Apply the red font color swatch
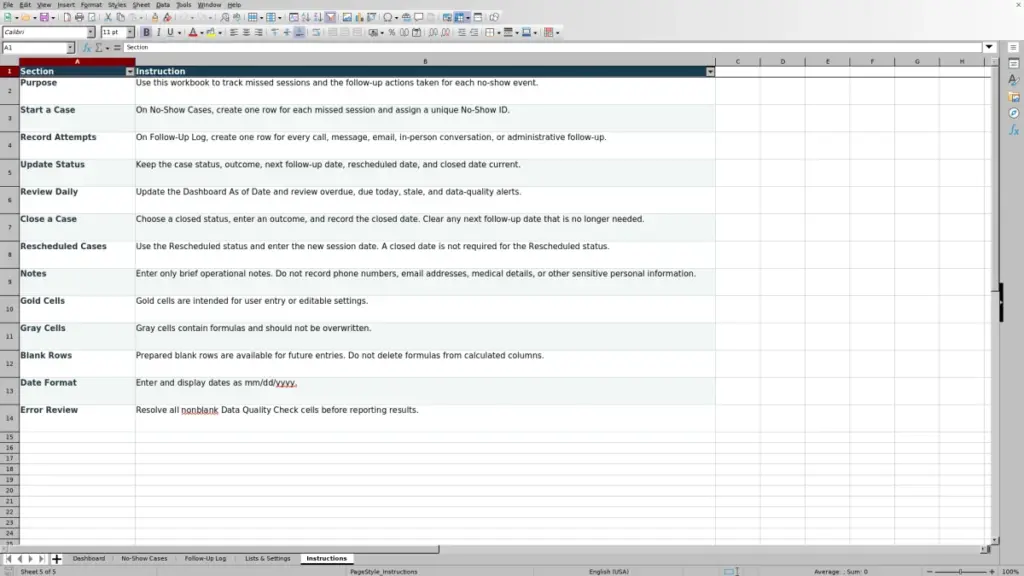Viewport: 1024px width, 576px height. [193, 33]
